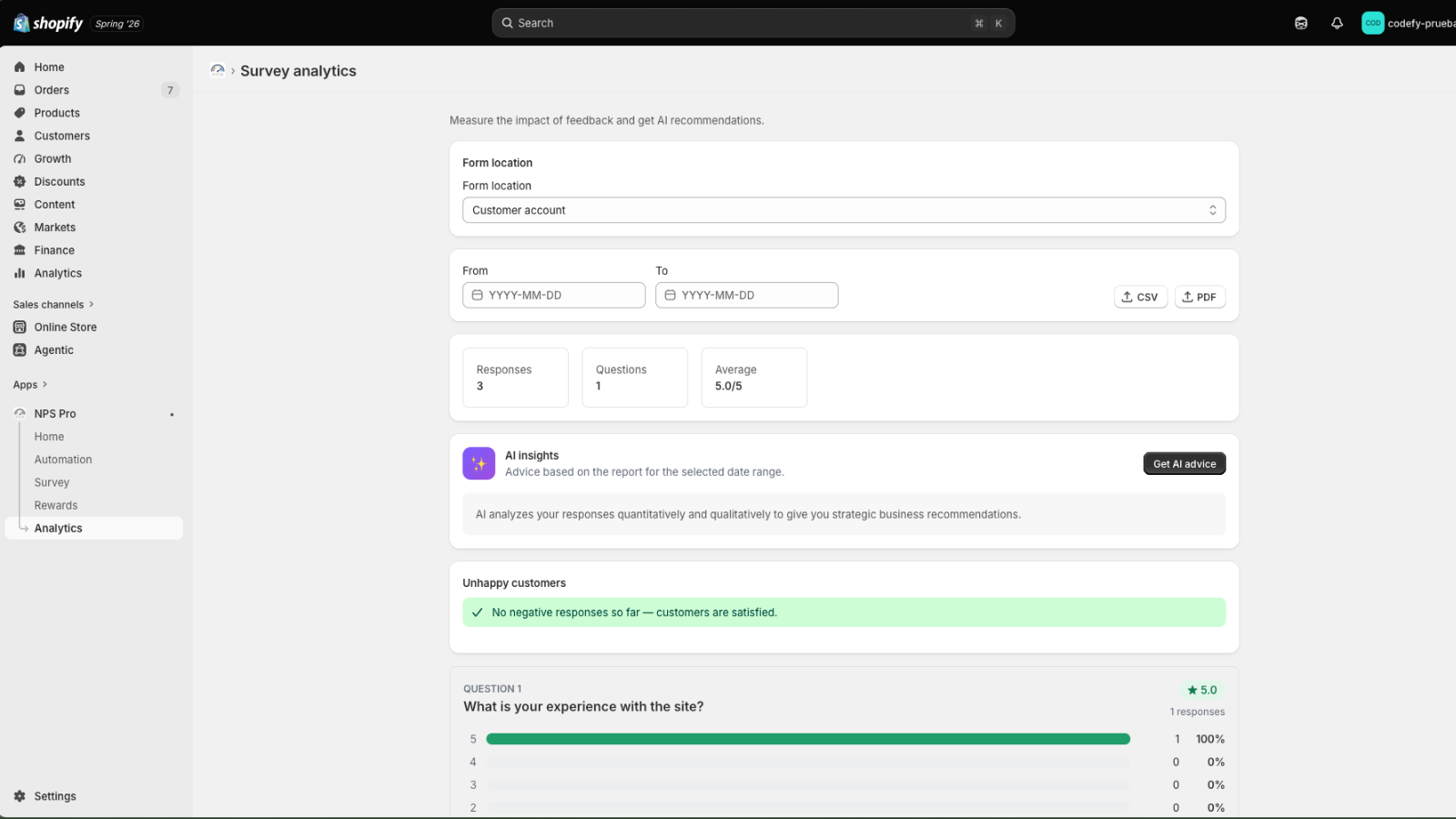Click the Average 5.0/5 card
This screenshot has width=1456, height=819.
(754, 378)
